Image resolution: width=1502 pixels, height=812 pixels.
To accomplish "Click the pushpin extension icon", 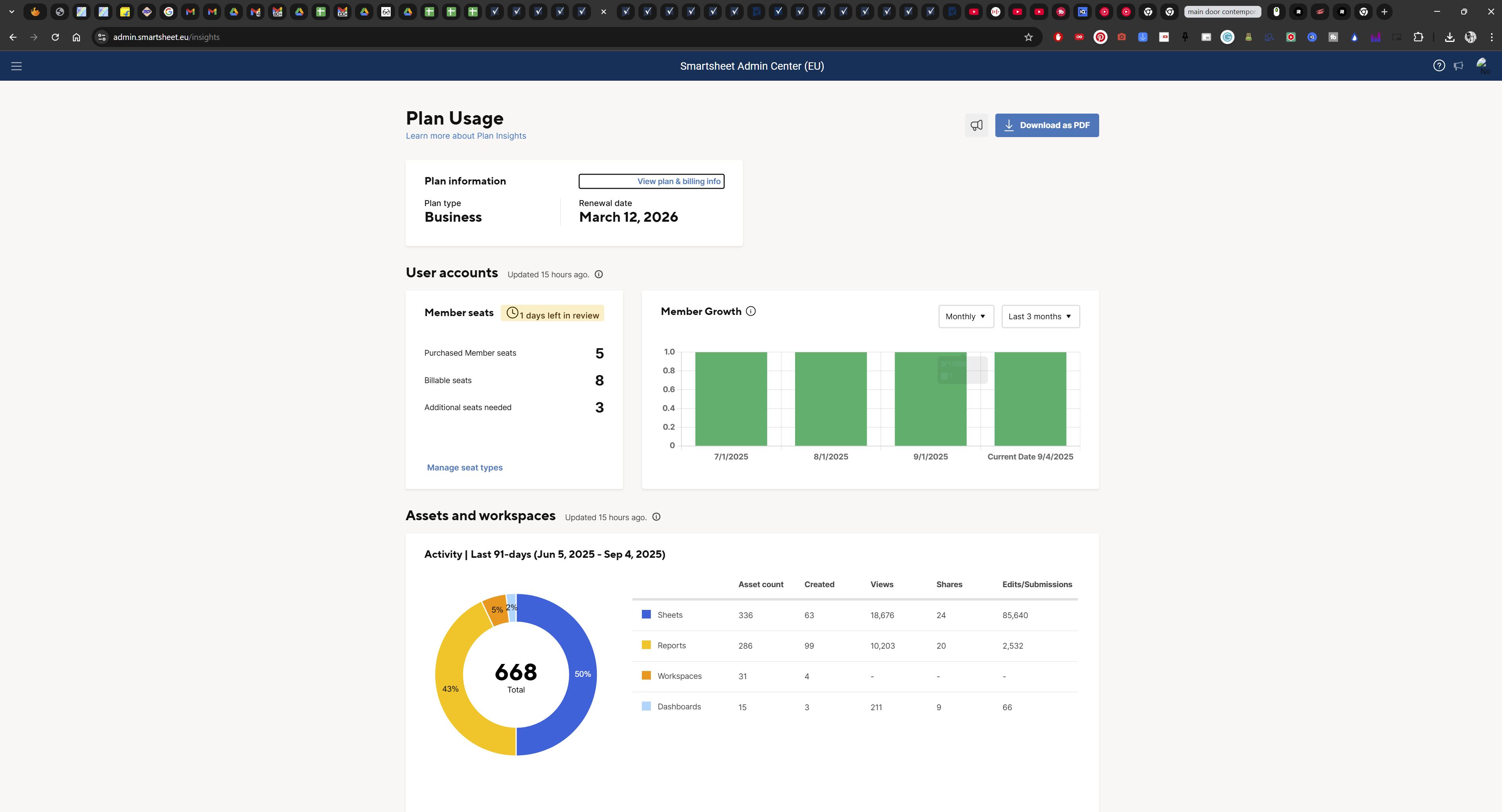I will (1185, 37).
